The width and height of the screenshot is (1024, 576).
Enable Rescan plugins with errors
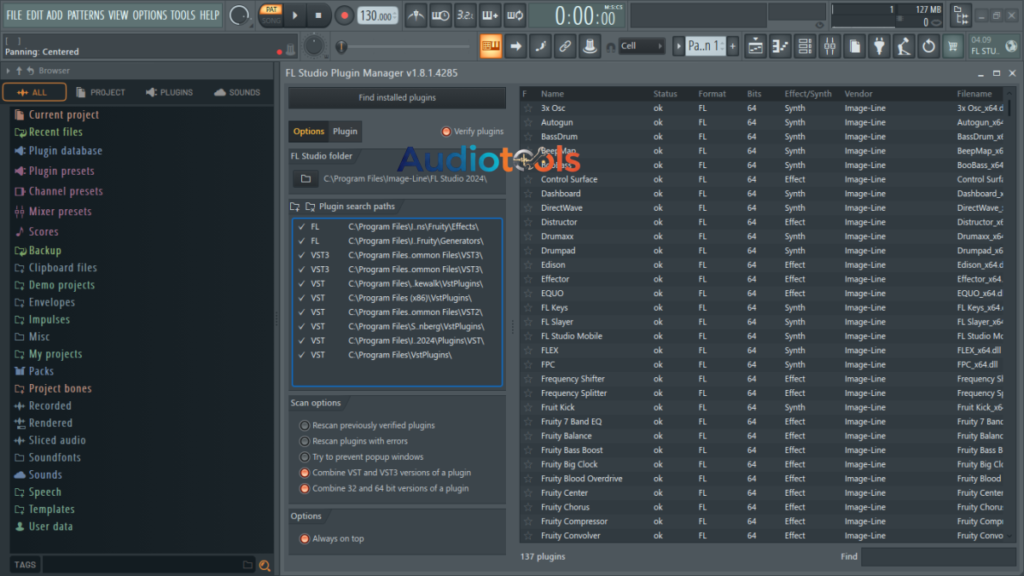(x=305, y=441)
